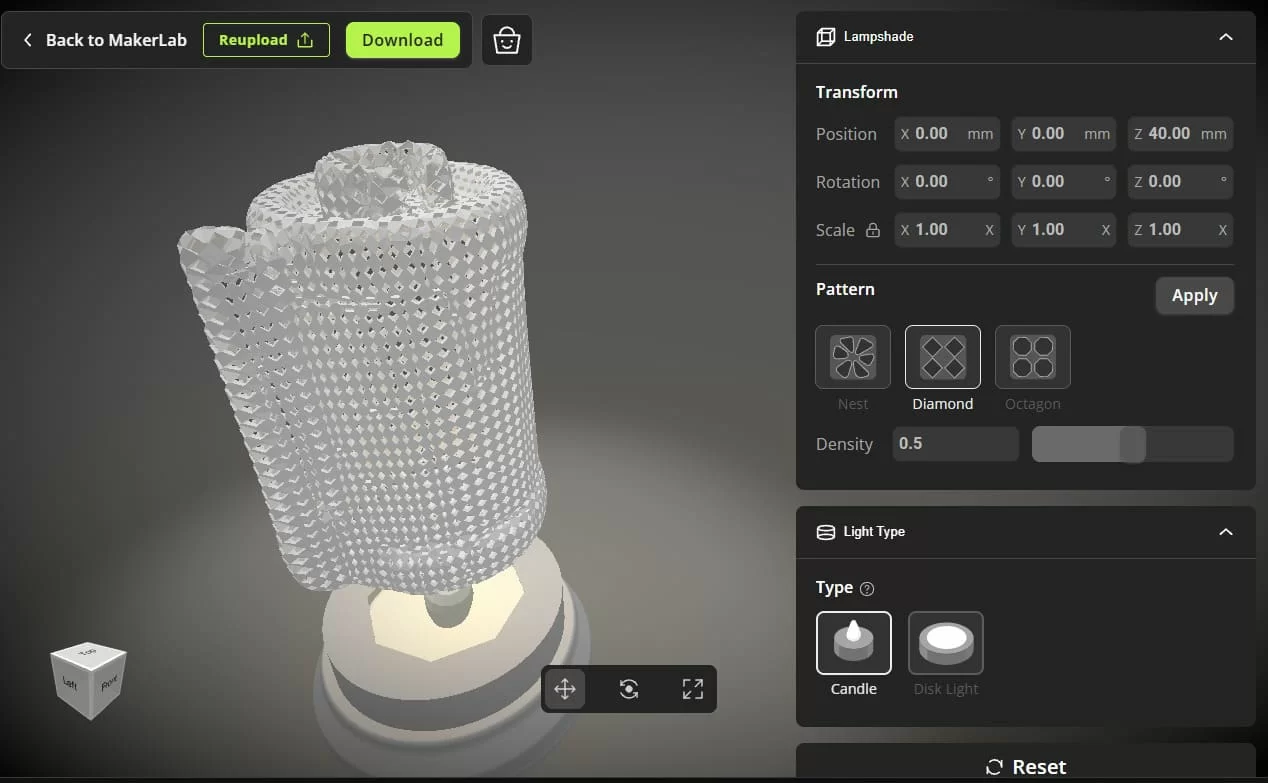
Task: Edit Scale X value field
Action: 947,230
